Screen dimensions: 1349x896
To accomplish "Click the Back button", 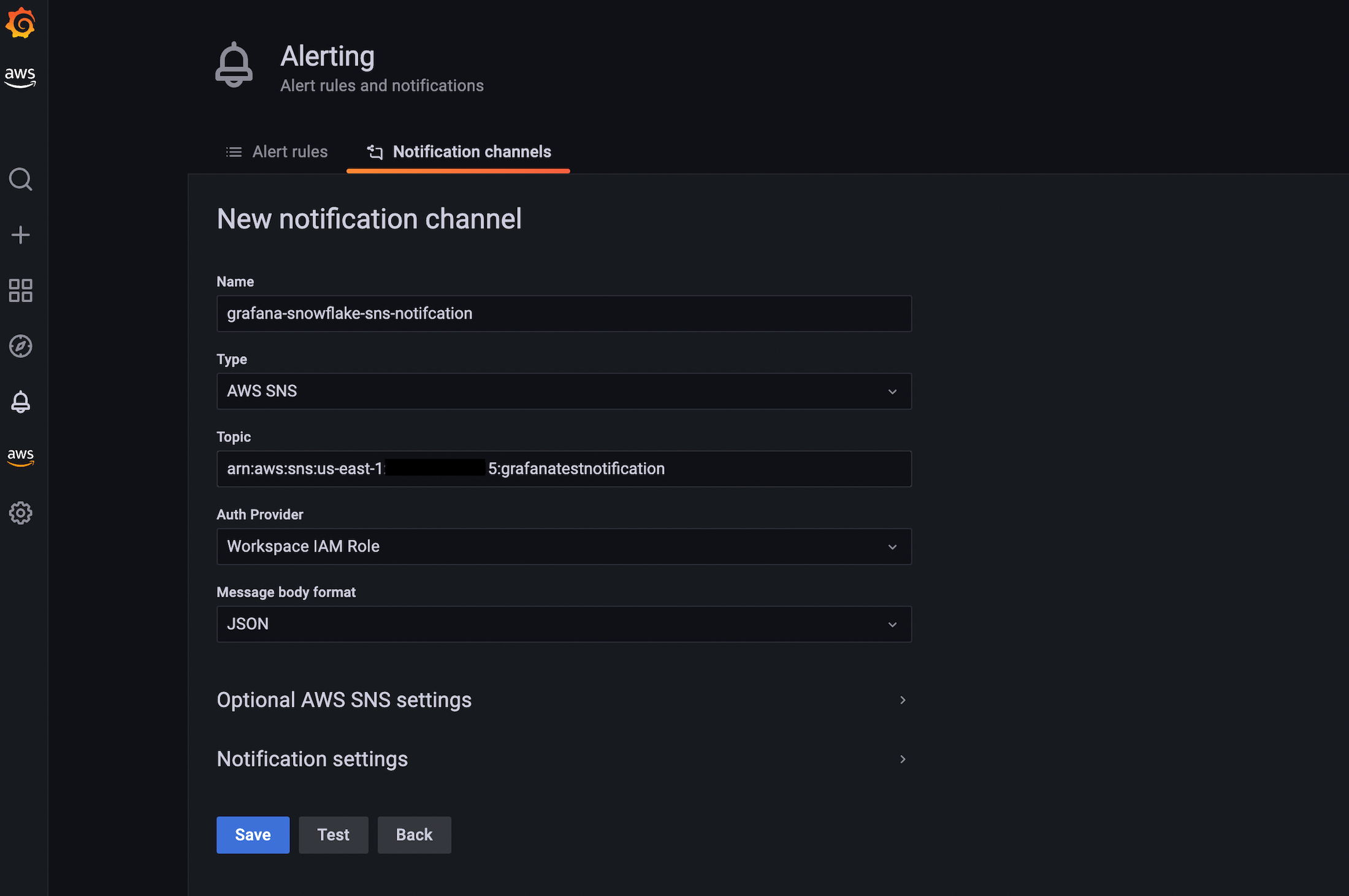I will pos(415,835).
